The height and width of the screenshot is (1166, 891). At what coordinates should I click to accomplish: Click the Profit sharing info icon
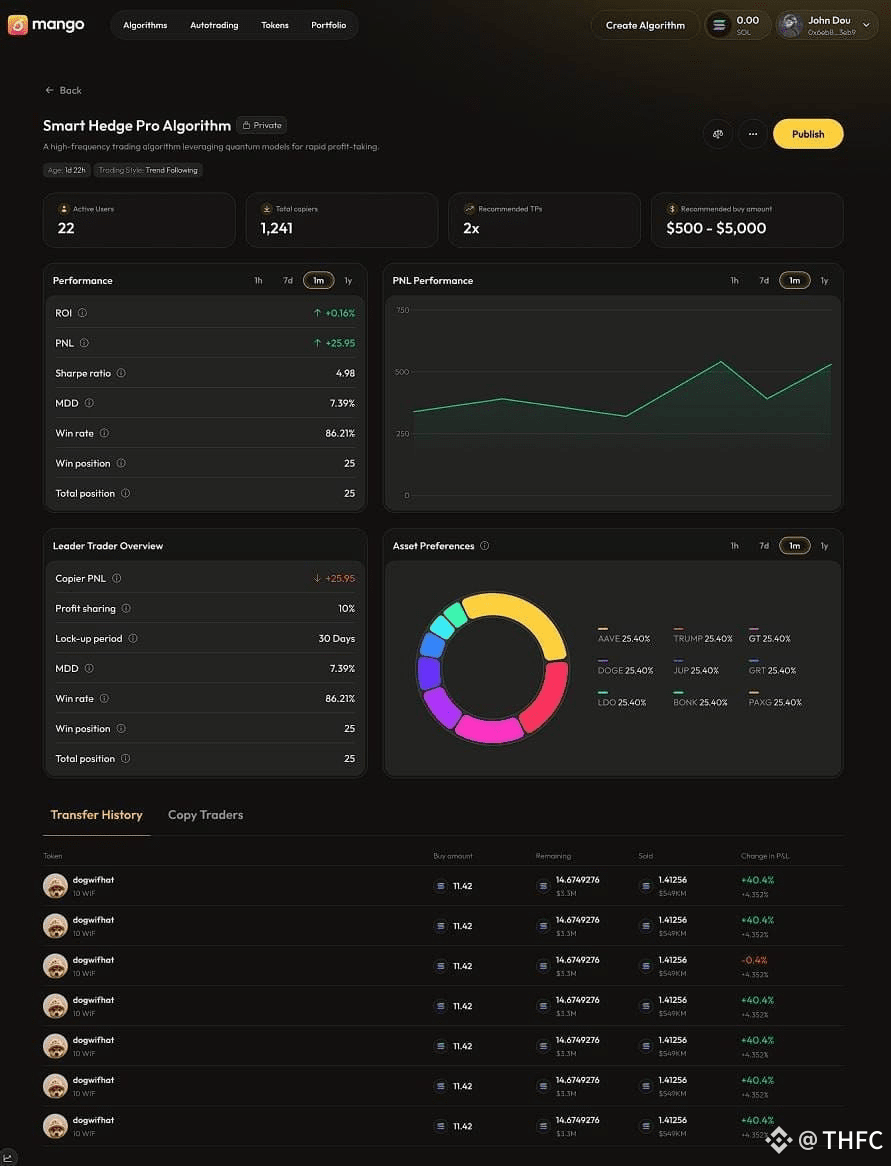126,608
